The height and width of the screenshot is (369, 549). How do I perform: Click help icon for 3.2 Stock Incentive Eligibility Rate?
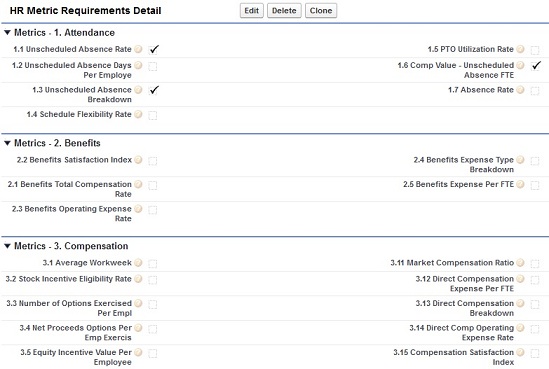(138, 279)
